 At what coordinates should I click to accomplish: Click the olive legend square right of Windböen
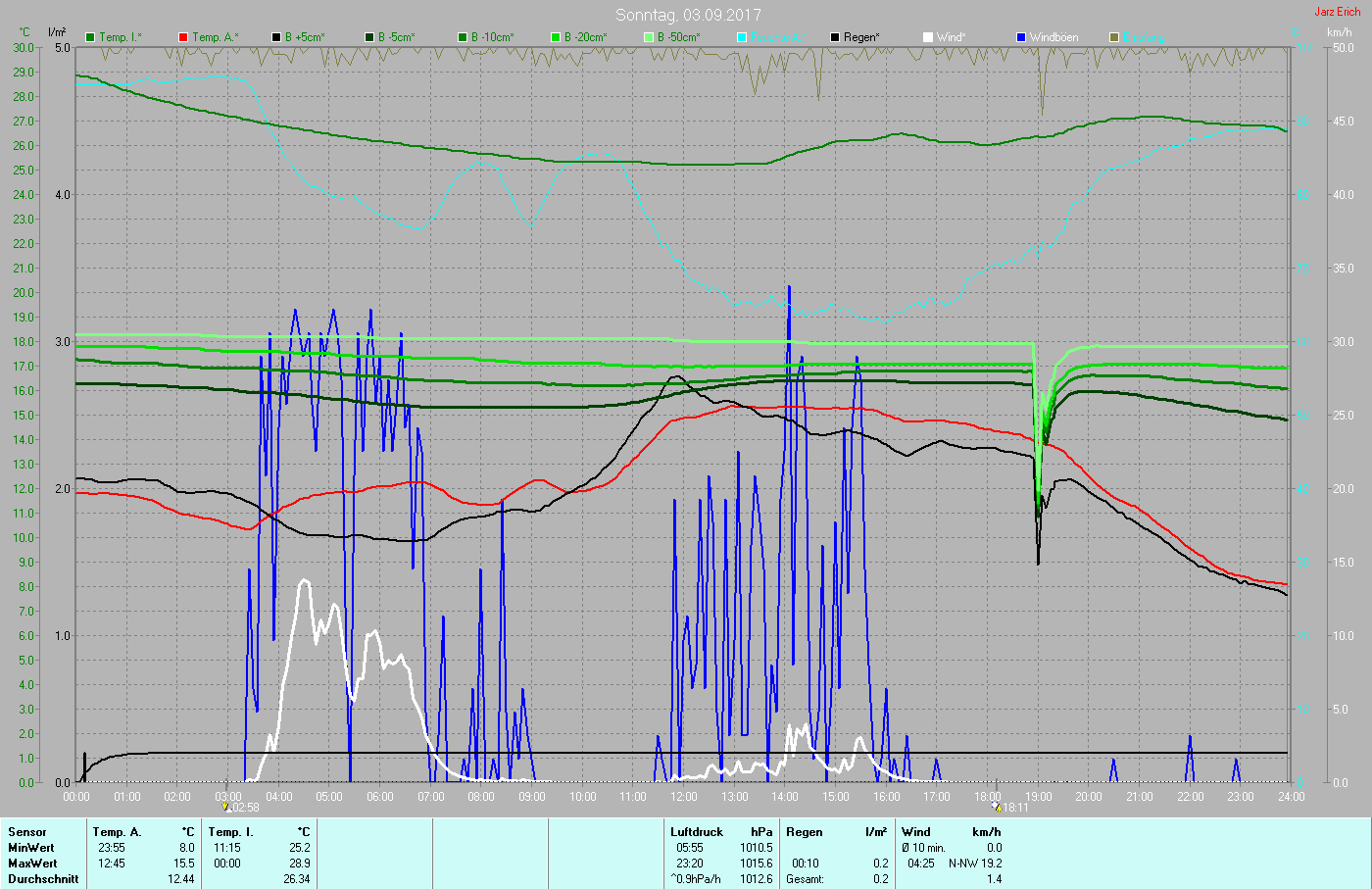click(1114, 37)
